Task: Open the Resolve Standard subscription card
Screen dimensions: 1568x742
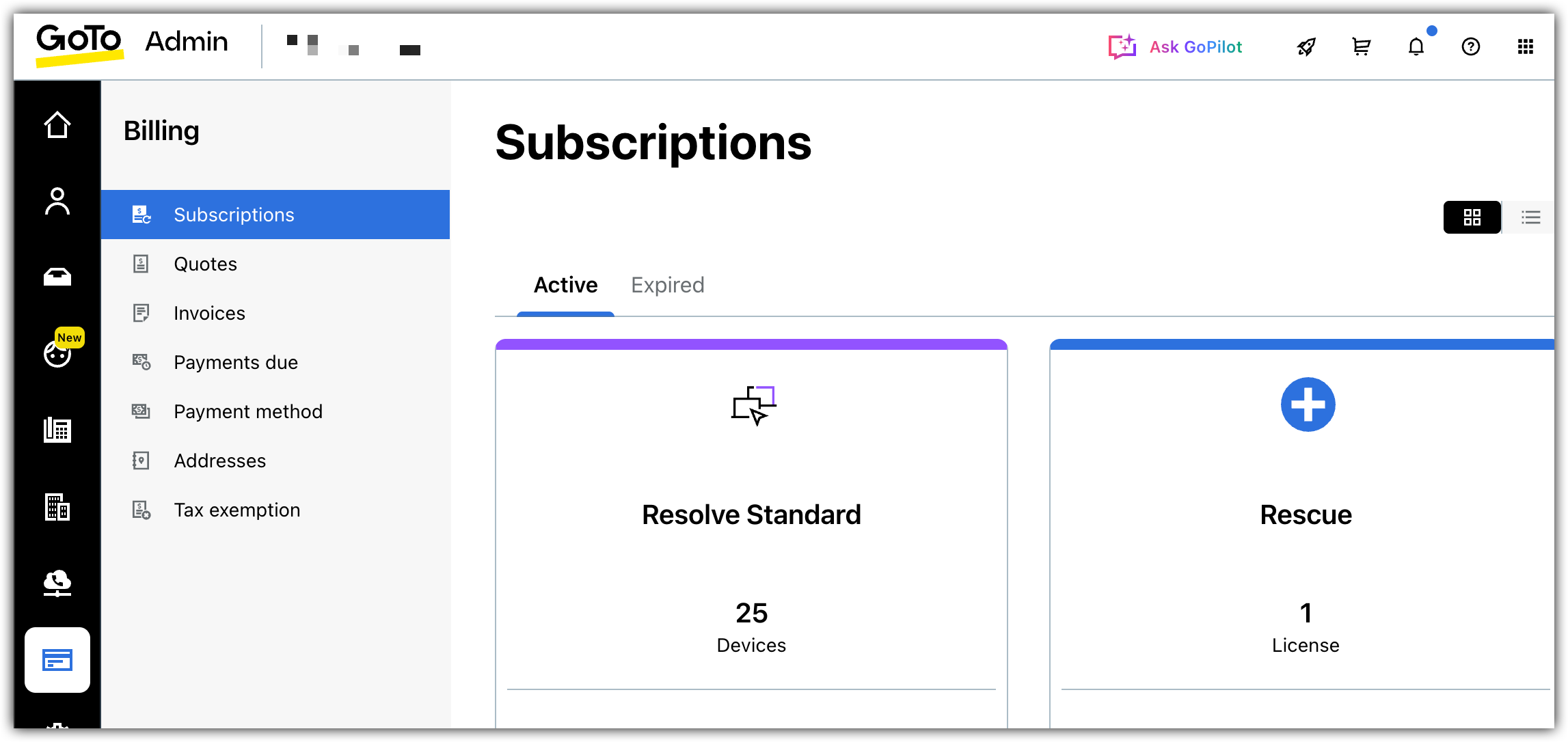Action: pyautogui.click(x=751, y=514)
